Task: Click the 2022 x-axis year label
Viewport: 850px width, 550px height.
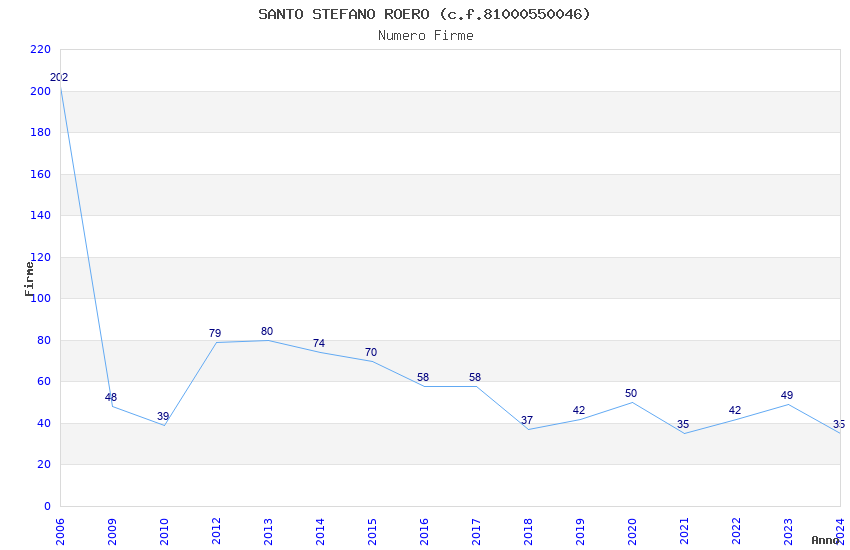Action: click(737, 531)
